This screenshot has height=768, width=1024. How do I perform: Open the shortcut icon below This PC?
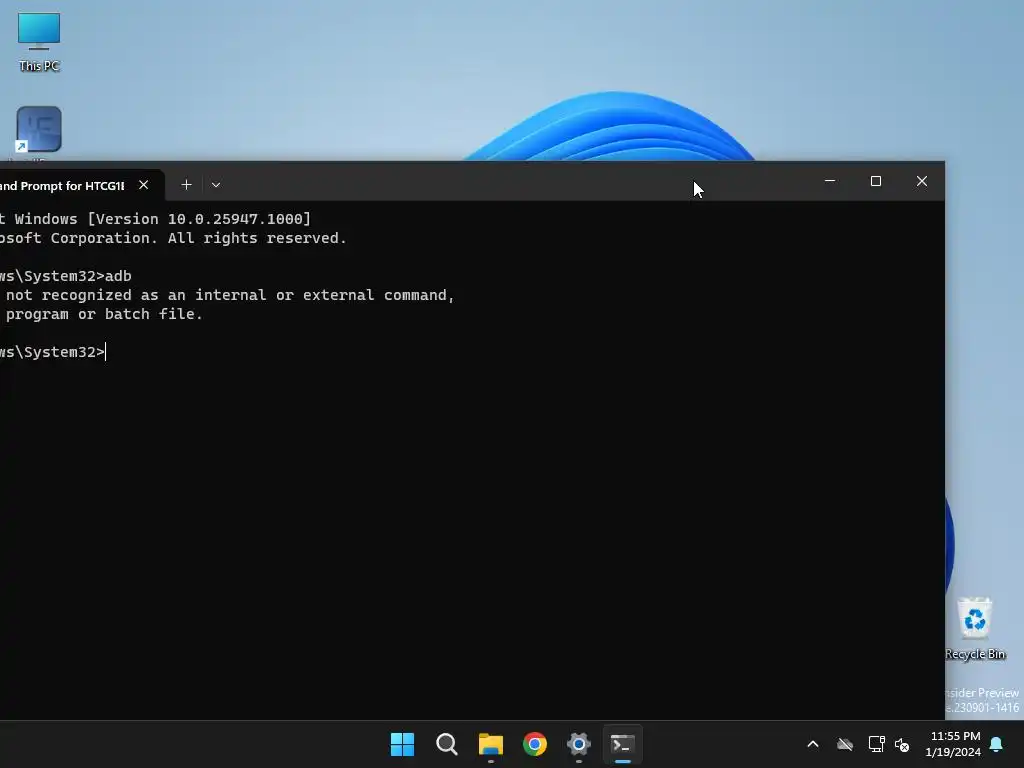[x=39, y=131]
